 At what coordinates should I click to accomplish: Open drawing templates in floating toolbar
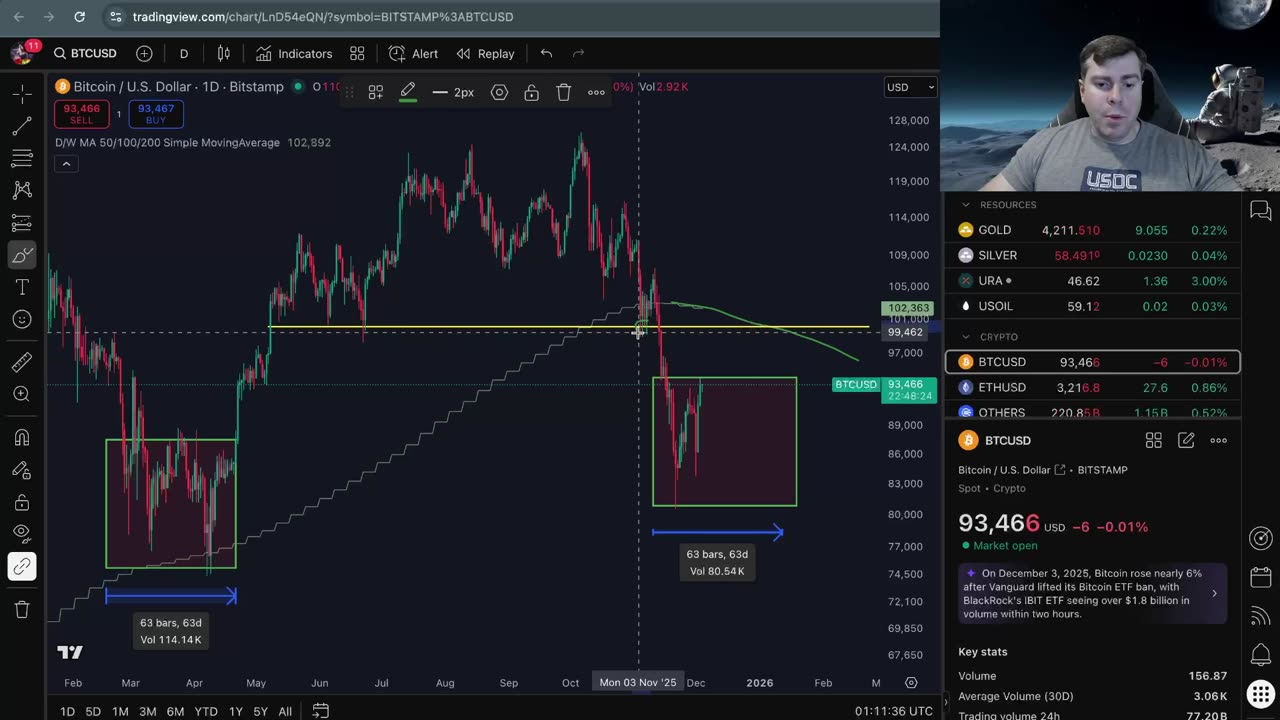pyautogui.click(x=376, y=92)
